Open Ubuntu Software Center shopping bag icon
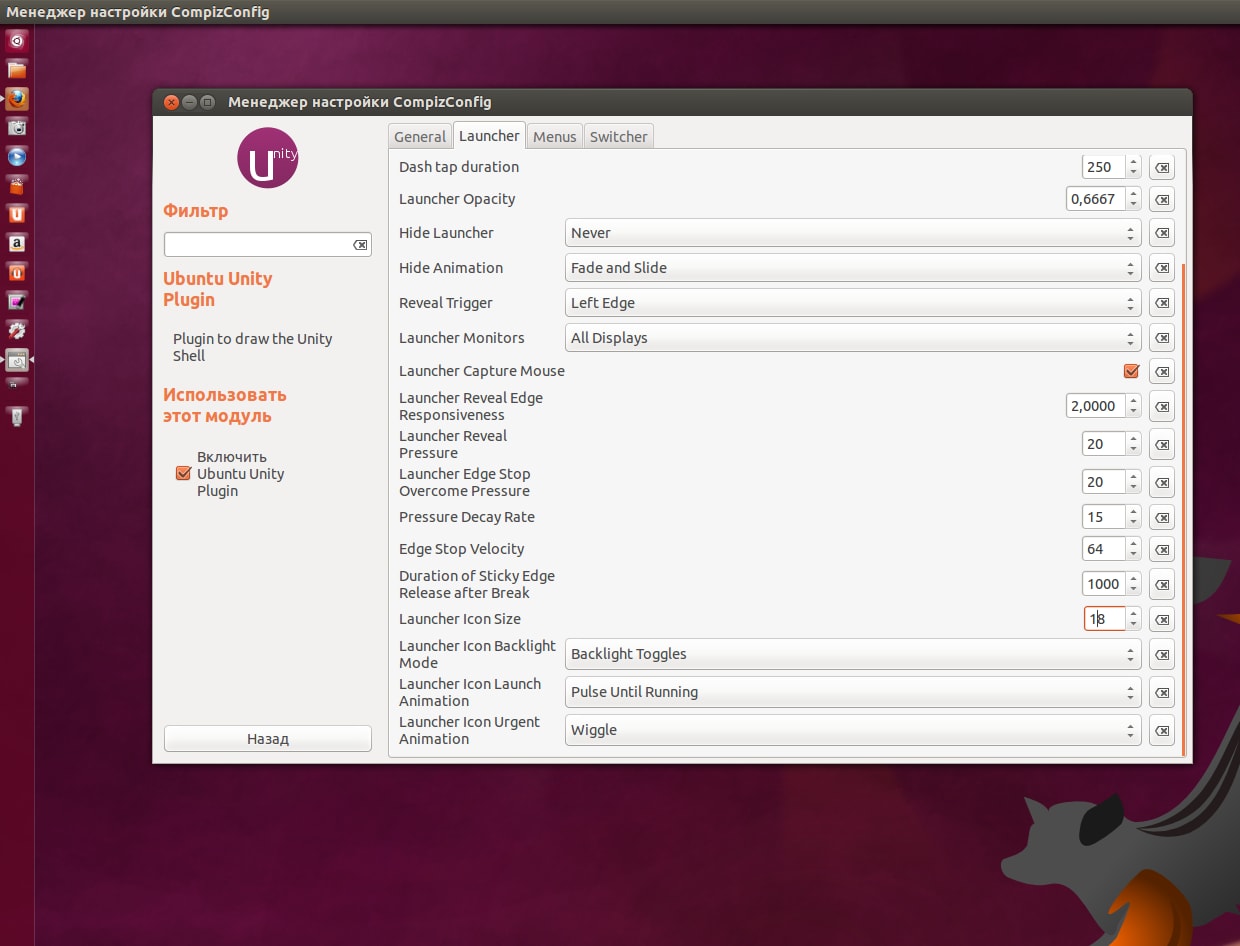The height and width of the screenshot is (946, 1240). coord(17,185)
